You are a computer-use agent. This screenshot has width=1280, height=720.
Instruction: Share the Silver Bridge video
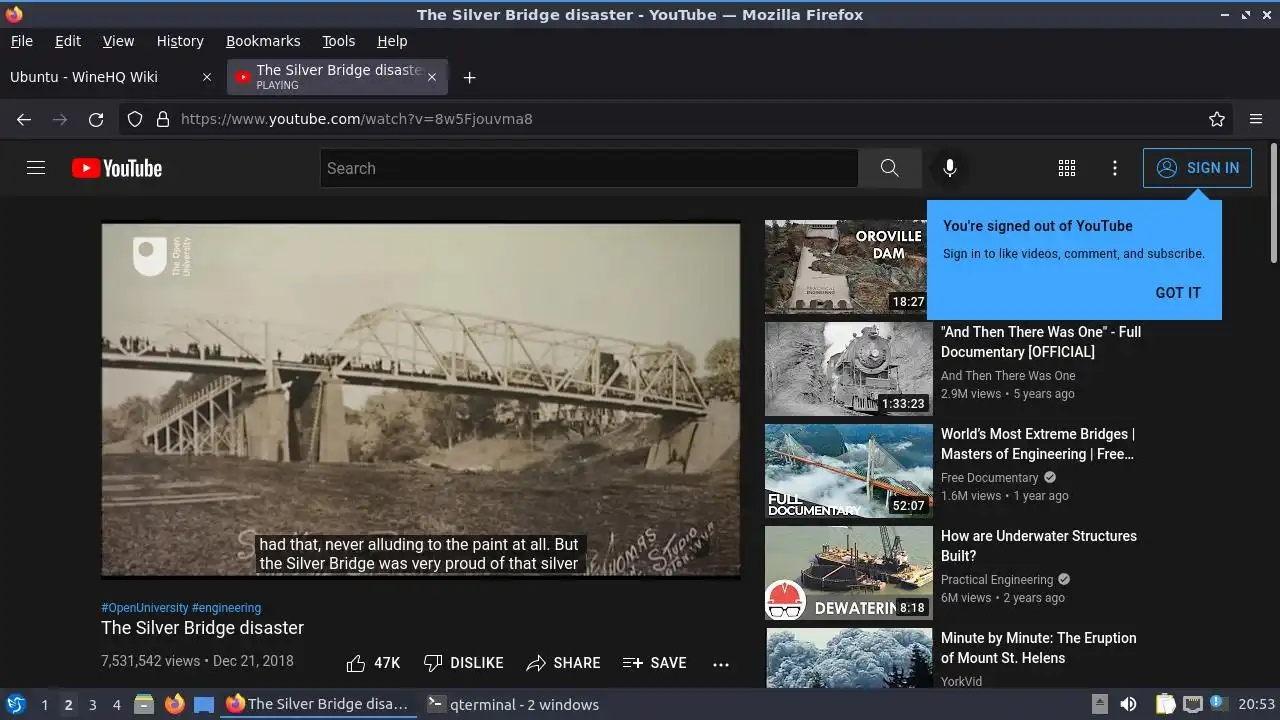[x=563, y=663]
